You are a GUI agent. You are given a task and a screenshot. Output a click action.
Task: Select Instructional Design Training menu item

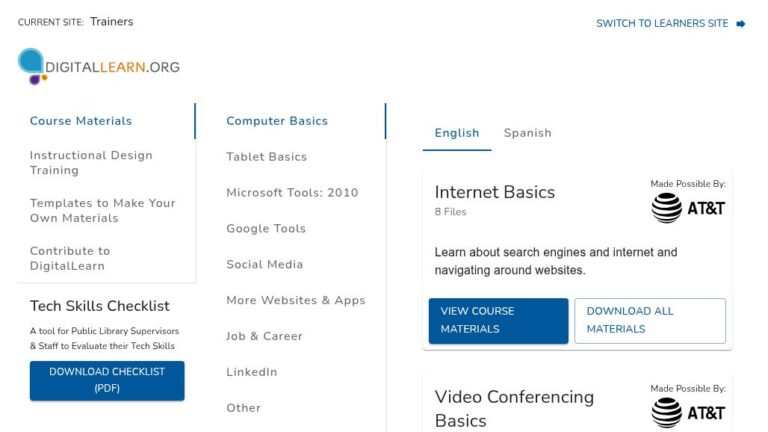(x=91, y=163)
